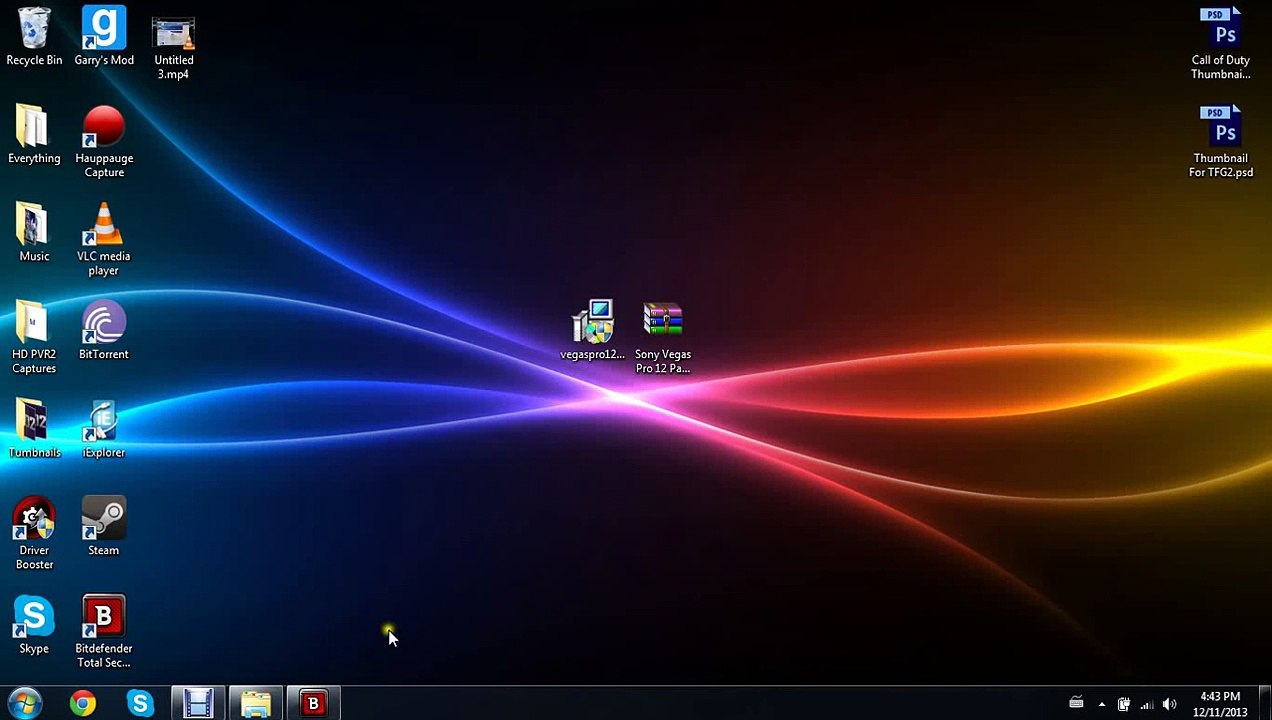Switch to the video editor taskbar button

[x=198, y=704]
